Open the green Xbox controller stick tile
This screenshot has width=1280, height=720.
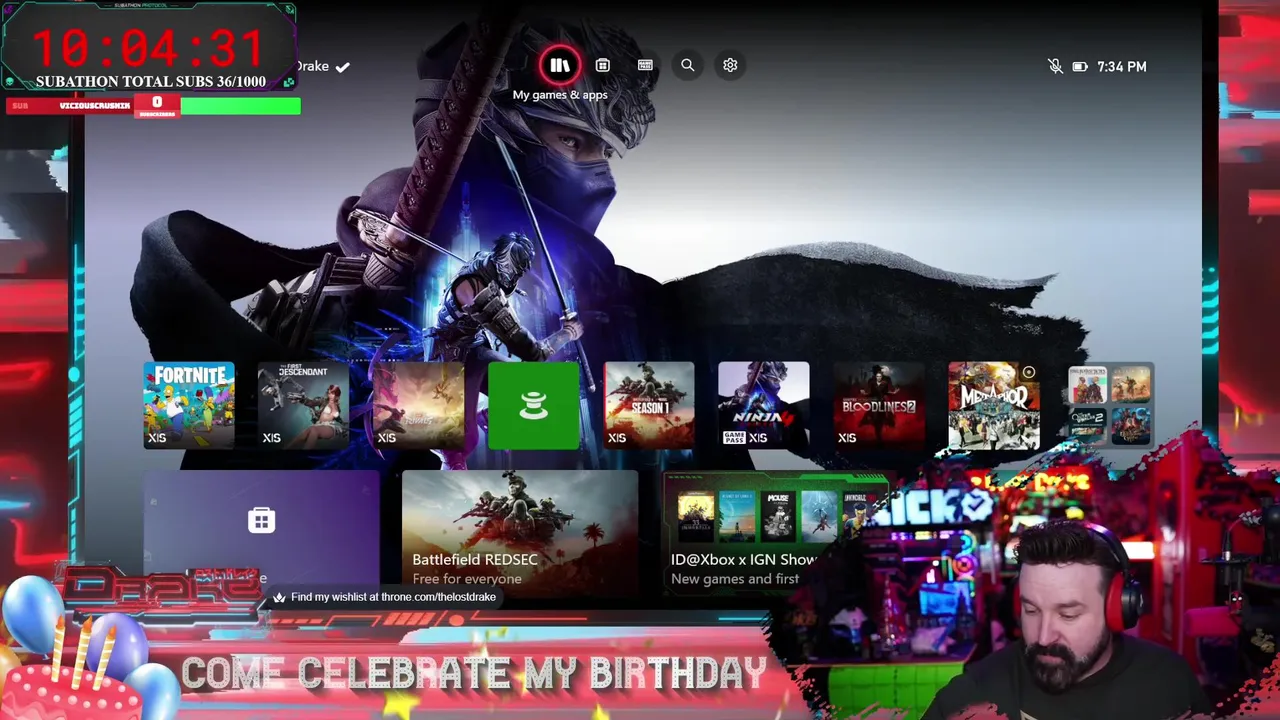click(534, 406)
